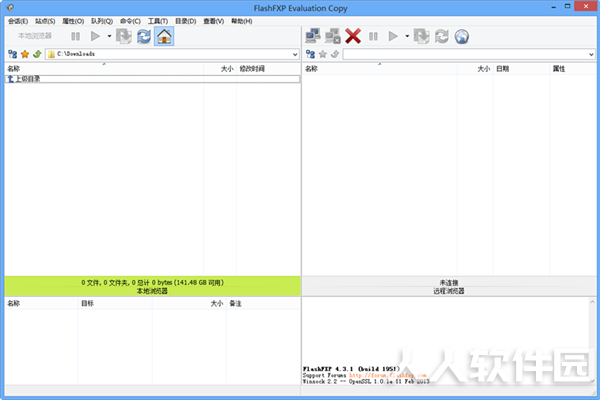Screen dimensions: 600x400
Task: Click the globe switch-to-remote-browser icon
Action: [462, 36]
